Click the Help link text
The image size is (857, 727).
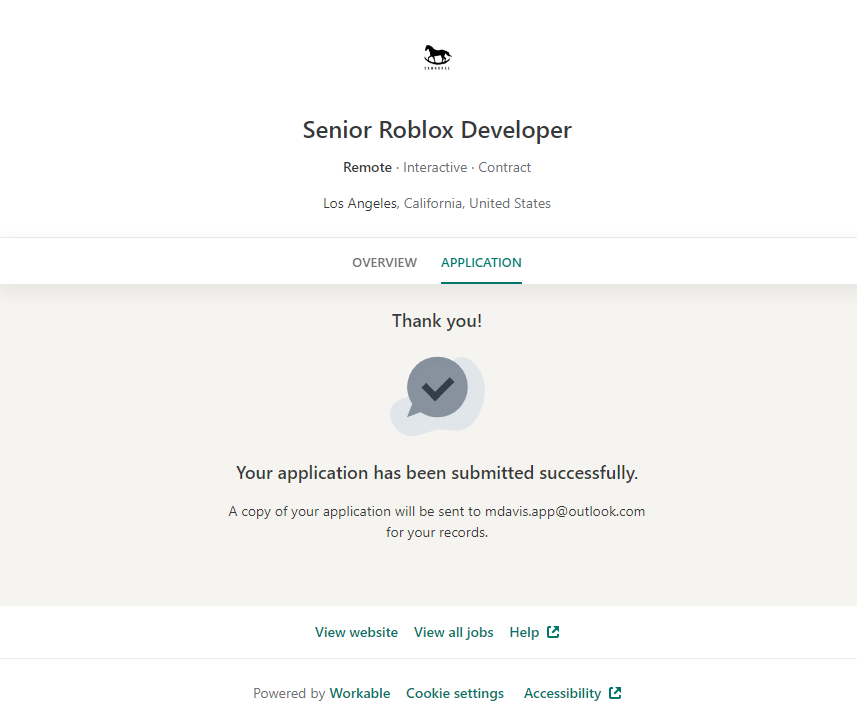point(524,632)
